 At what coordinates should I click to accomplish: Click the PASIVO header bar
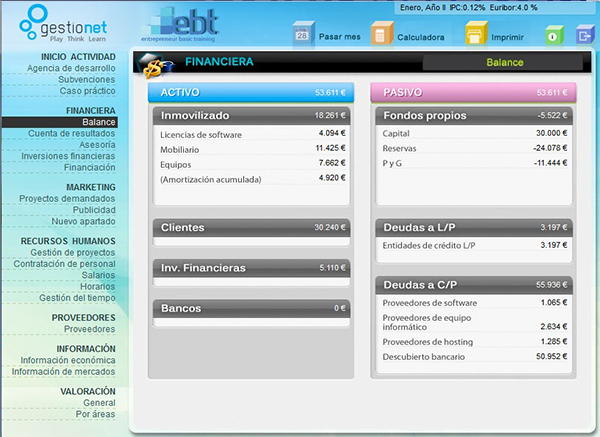click(473, 93)
